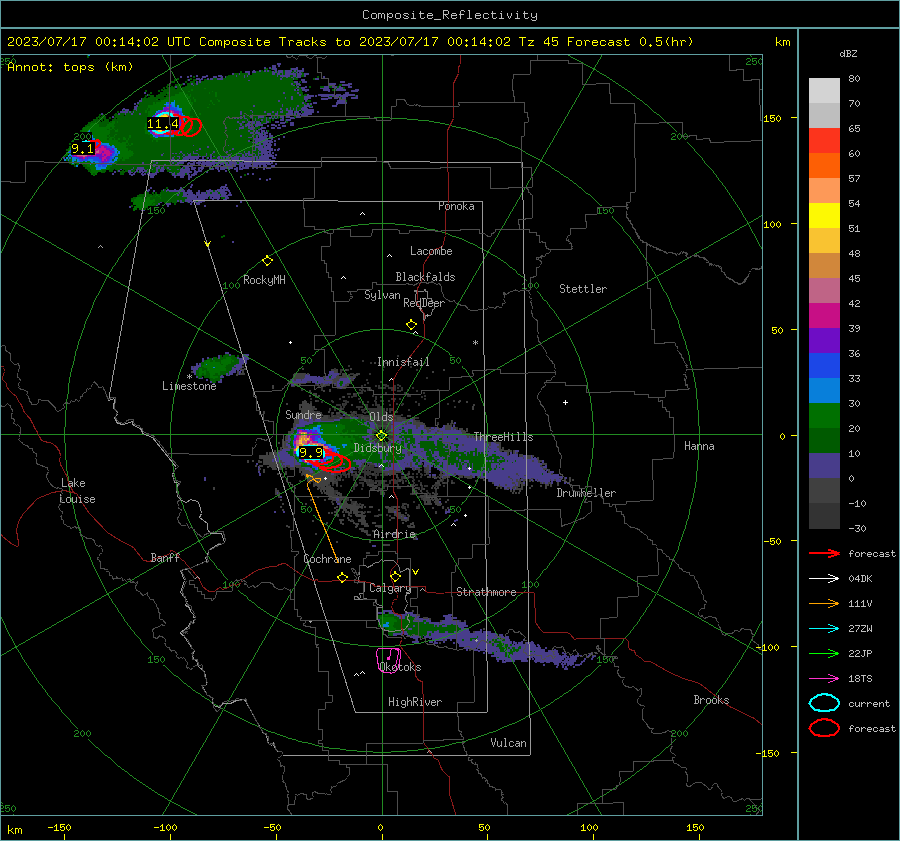This screenshot has height=841, width=900.
Task: Click the Vulcan town label
Action: click(508, 743)
